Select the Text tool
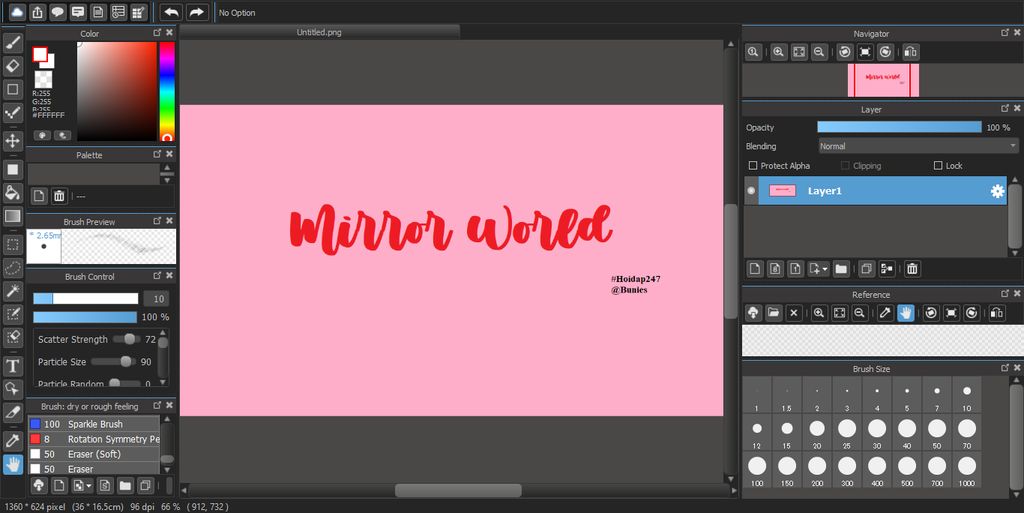Image resolution: width=1024 pixels, height=513 pixels. click(x=12, y=365)
